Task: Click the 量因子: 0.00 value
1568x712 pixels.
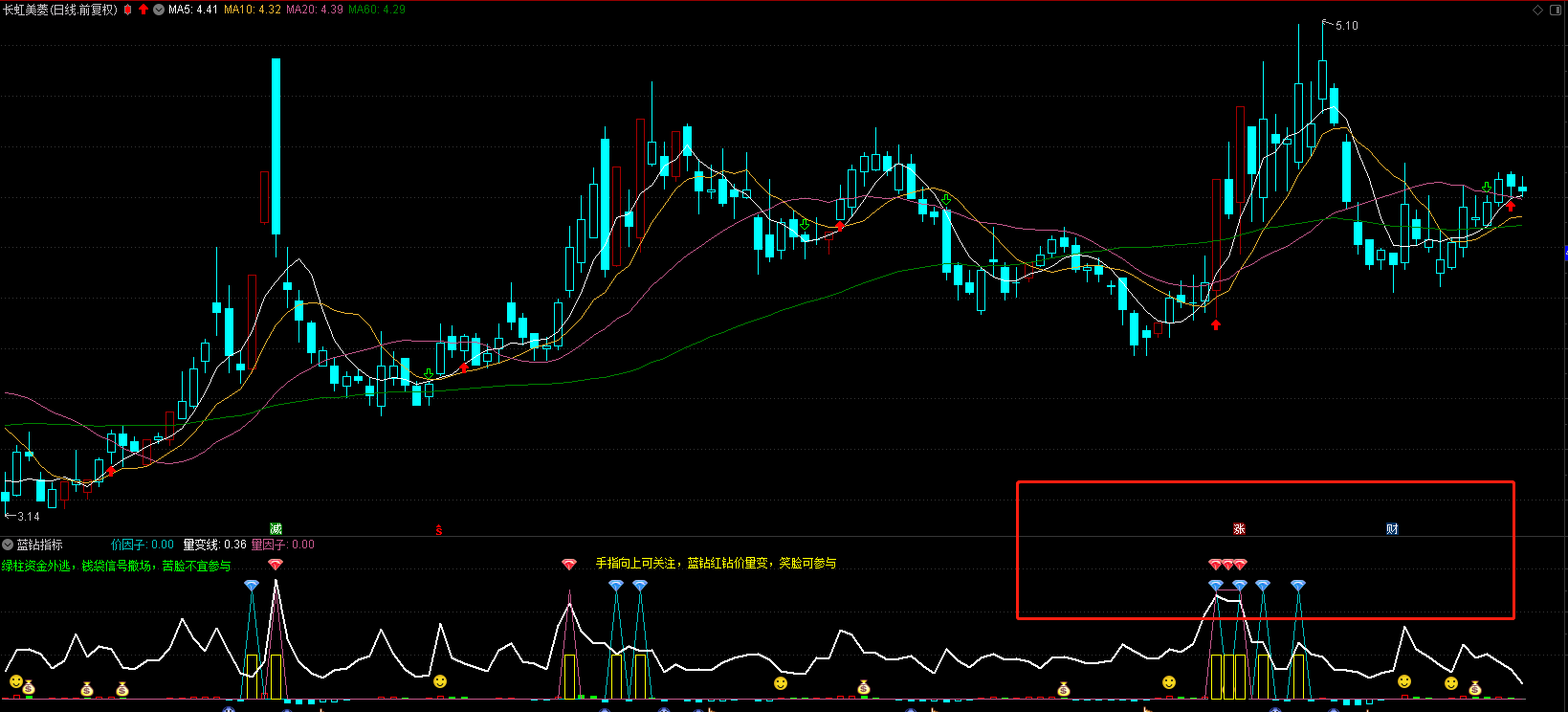Action: pos(283,545)
